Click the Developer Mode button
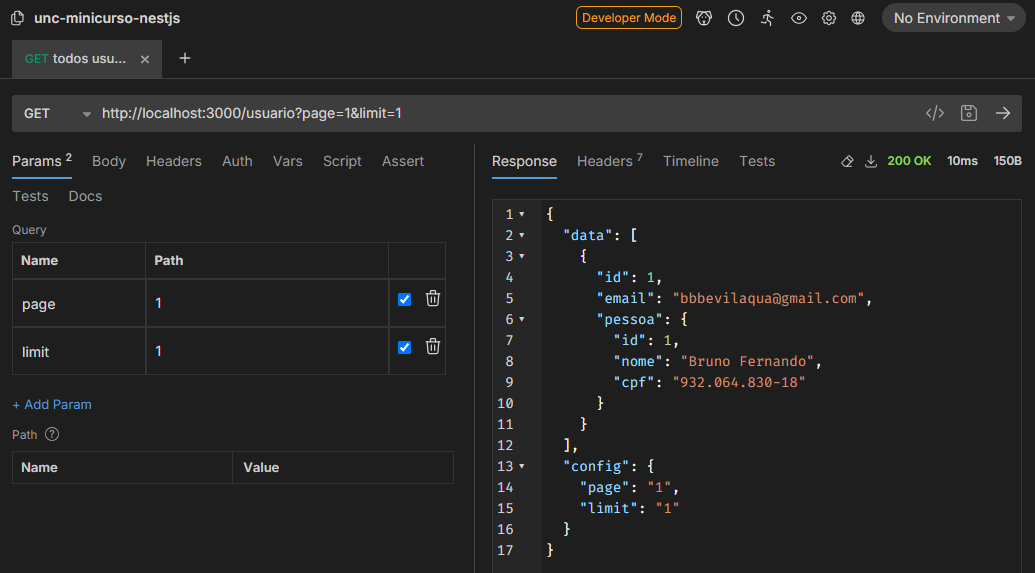The width and height of the screenshot is (1035, 573). click(628, 18)
